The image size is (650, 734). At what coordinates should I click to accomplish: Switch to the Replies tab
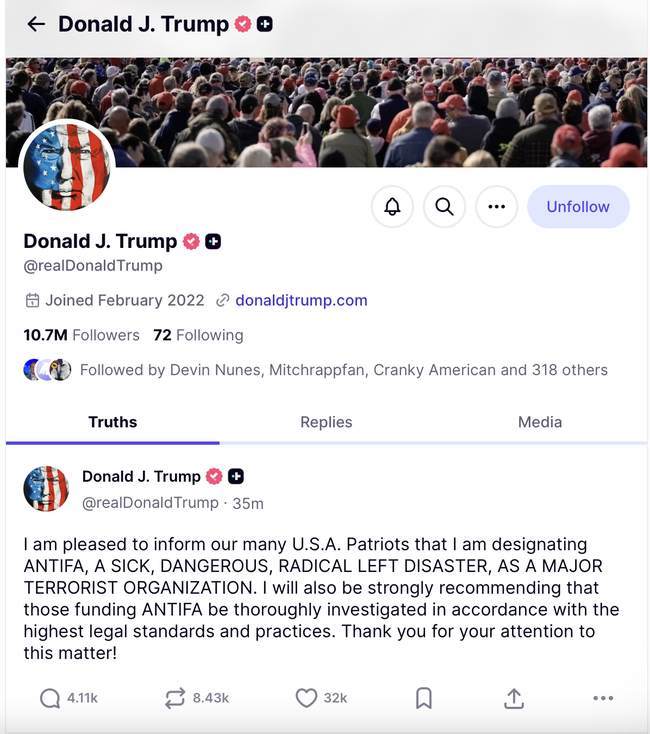(326, 422)
